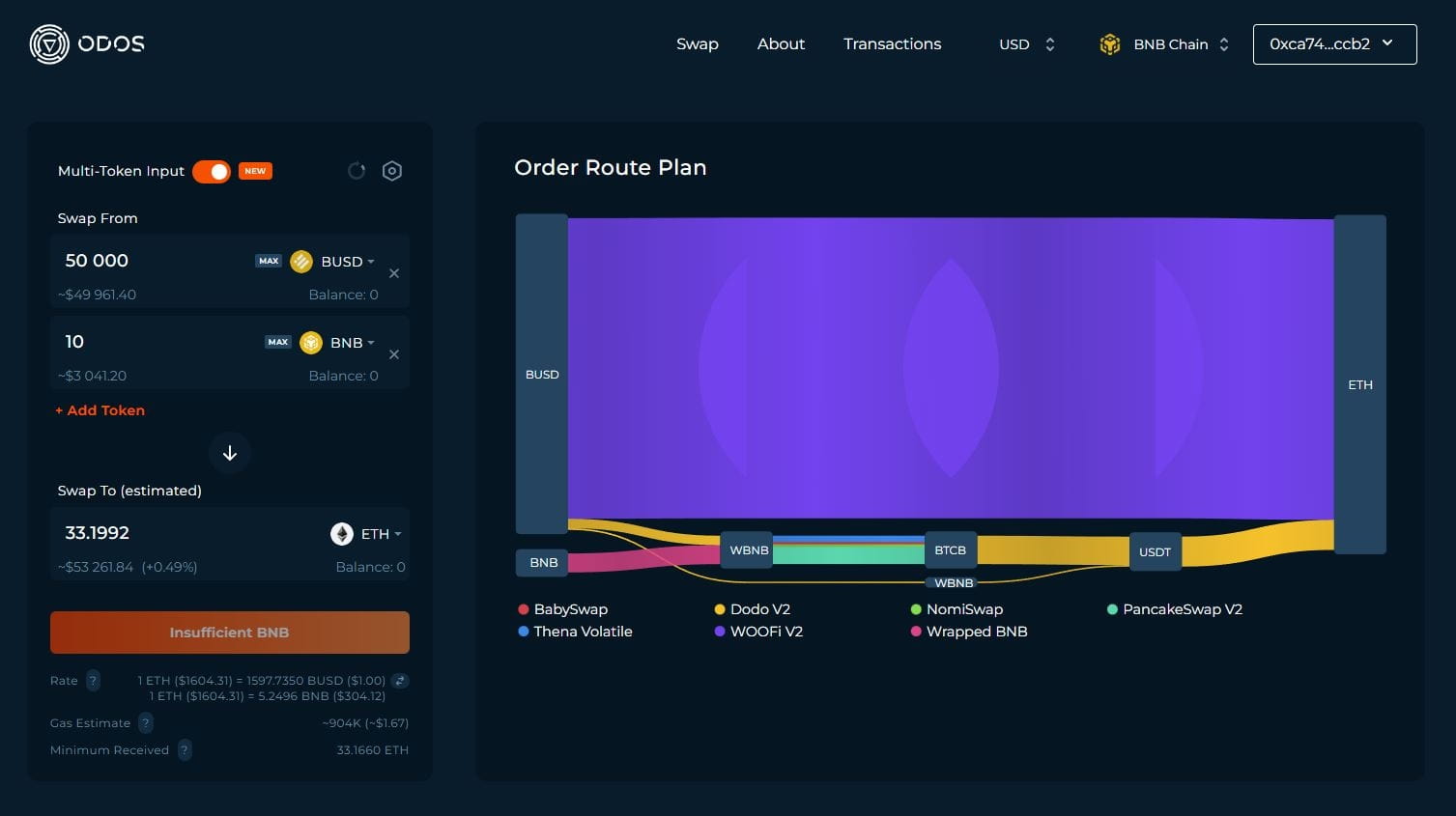Viewport: 1456px width, 816px height.
Task: Open the swap settings gear
Action: tap(392, 170)
